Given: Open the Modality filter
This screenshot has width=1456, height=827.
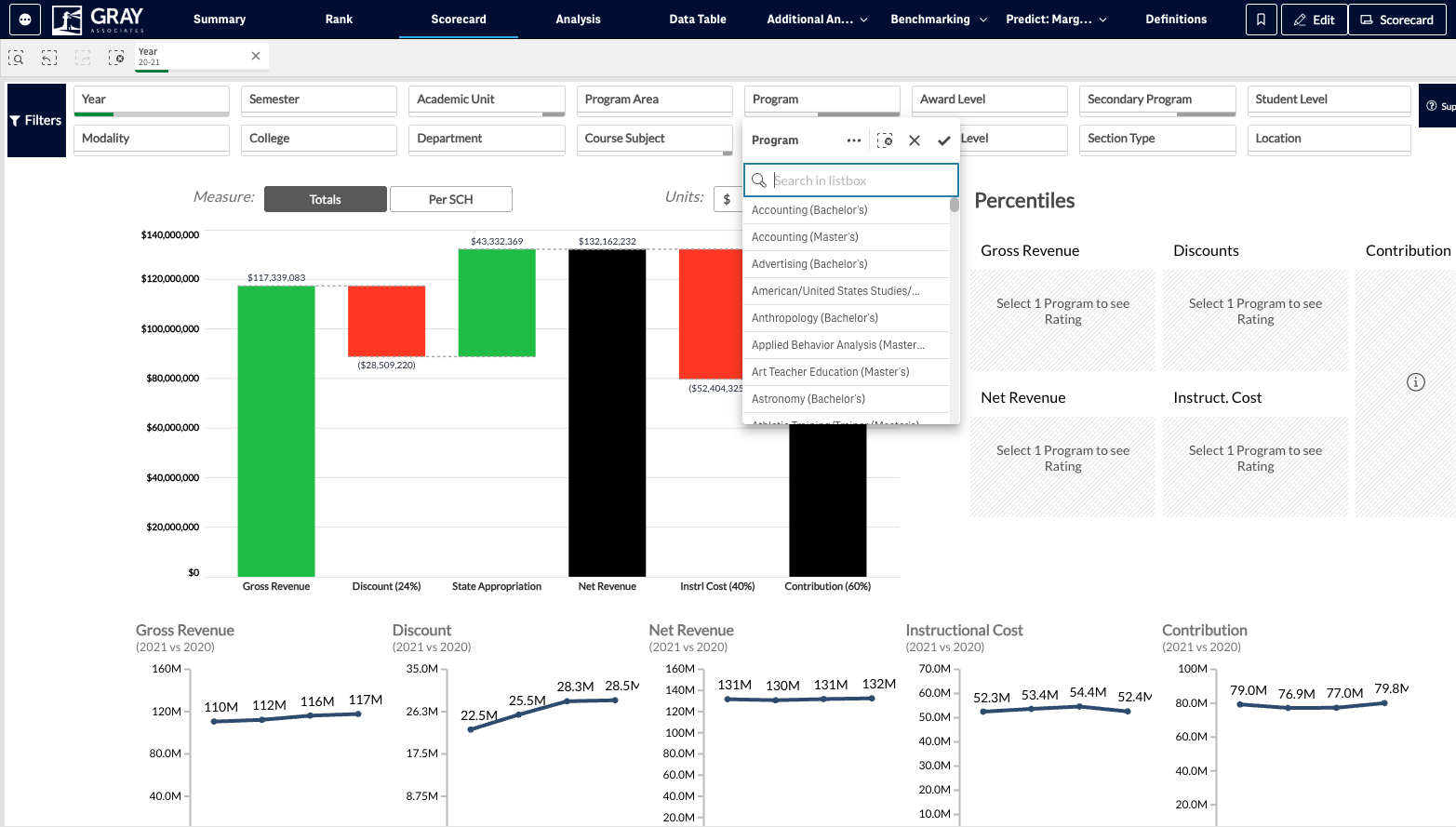Looking at the screenshot, I should pyautogui.click(x=152, y=140).
